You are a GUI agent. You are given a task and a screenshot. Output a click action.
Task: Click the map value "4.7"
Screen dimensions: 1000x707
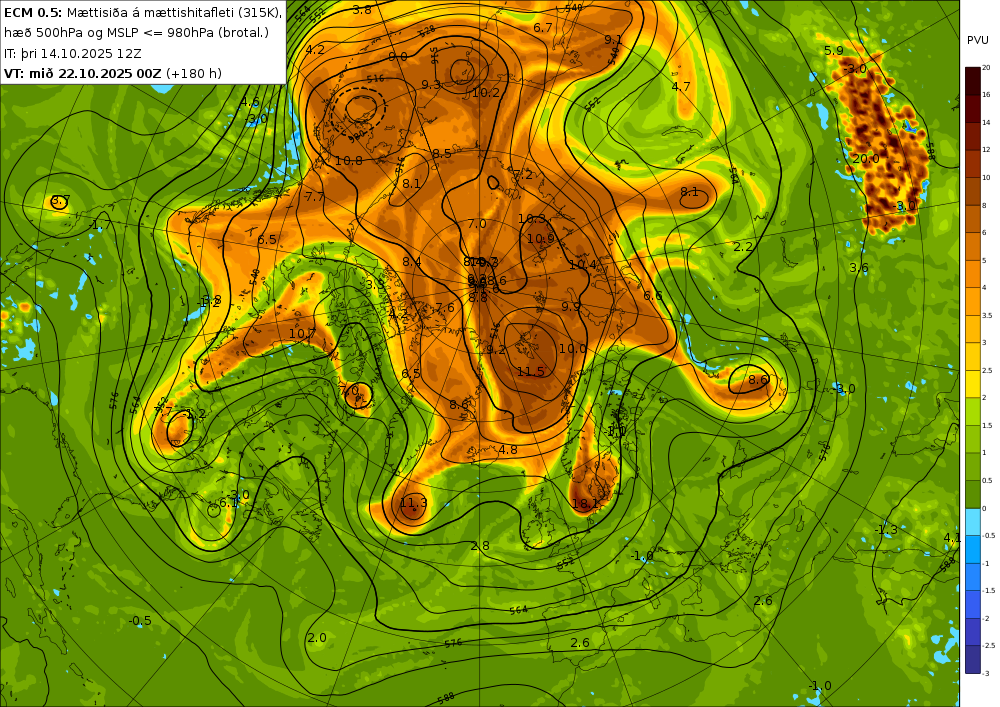[x=681, y=87]
